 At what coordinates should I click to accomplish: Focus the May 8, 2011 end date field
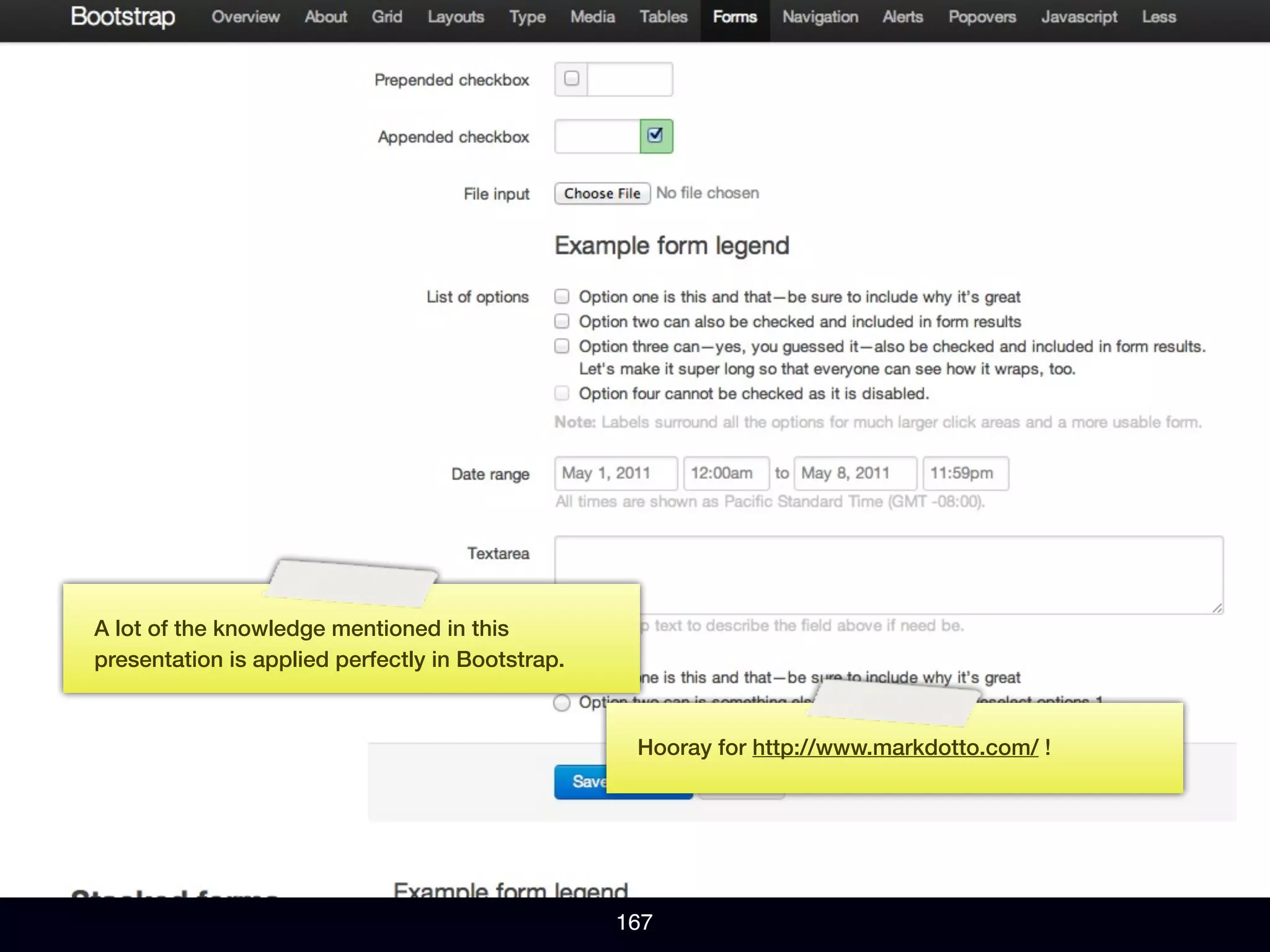(855, 474)
